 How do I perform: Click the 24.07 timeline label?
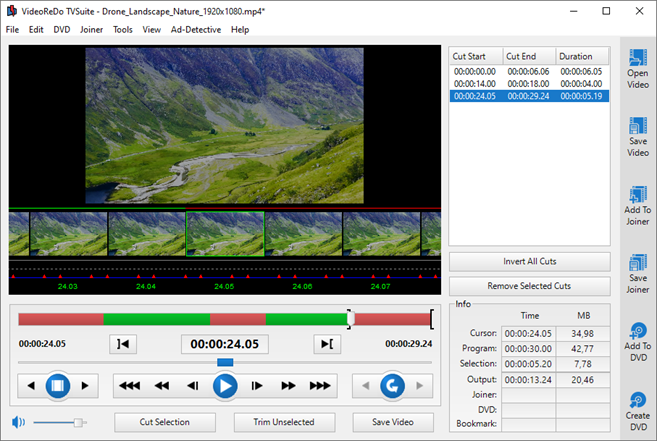coord(380,287)
